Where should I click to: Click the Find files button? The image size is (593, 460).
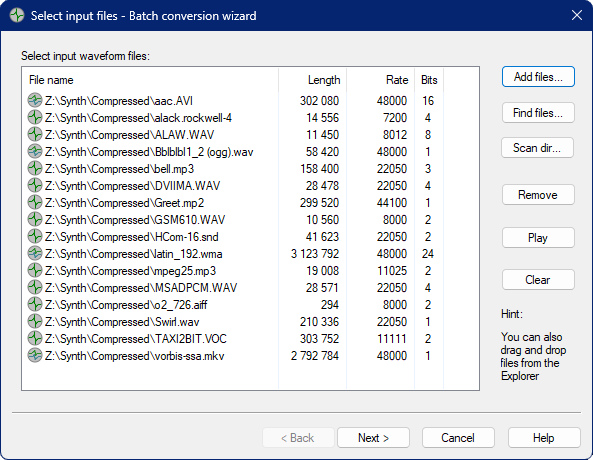538,113
